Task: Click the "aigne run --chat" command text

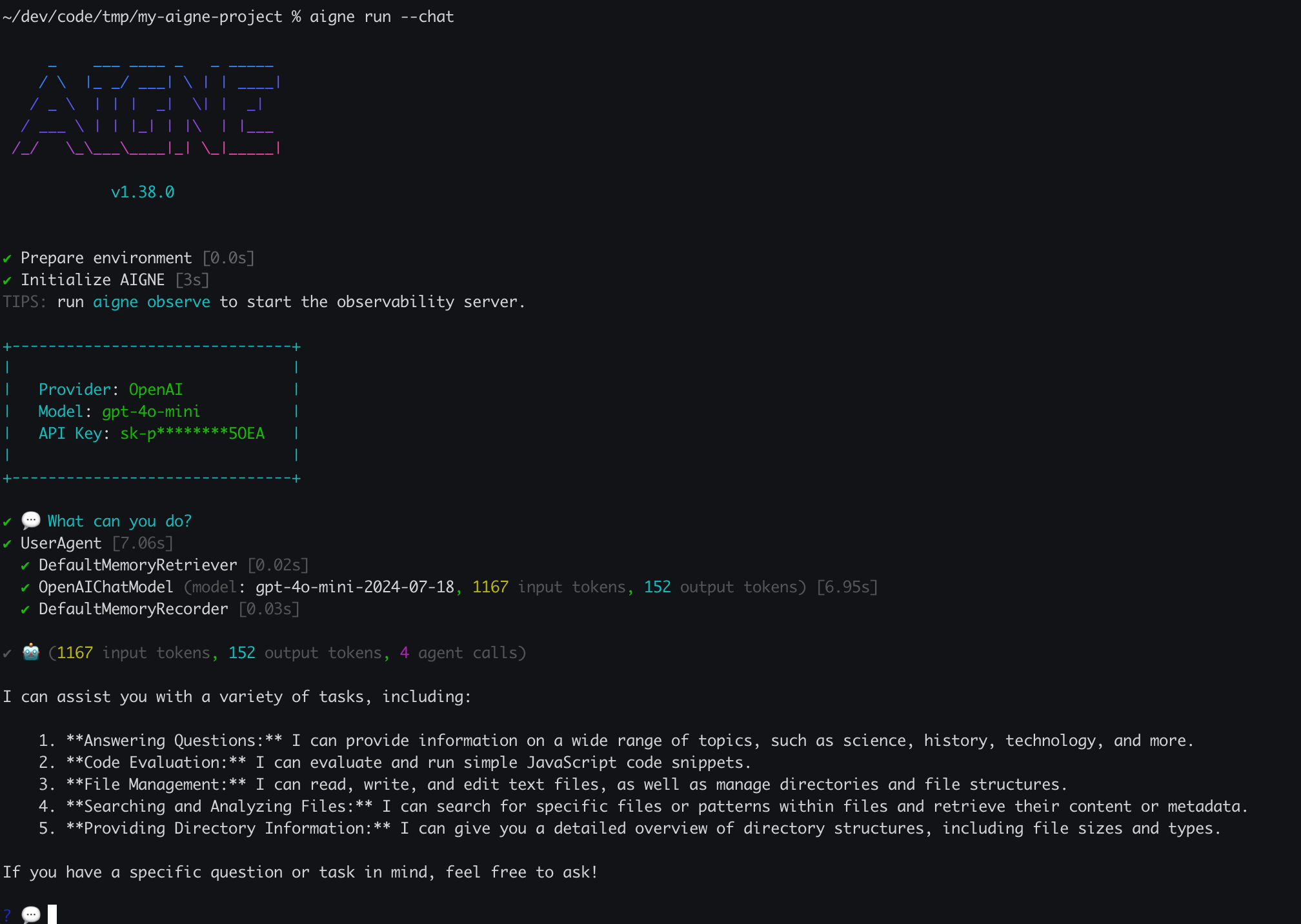Action: tap(381, 17)
